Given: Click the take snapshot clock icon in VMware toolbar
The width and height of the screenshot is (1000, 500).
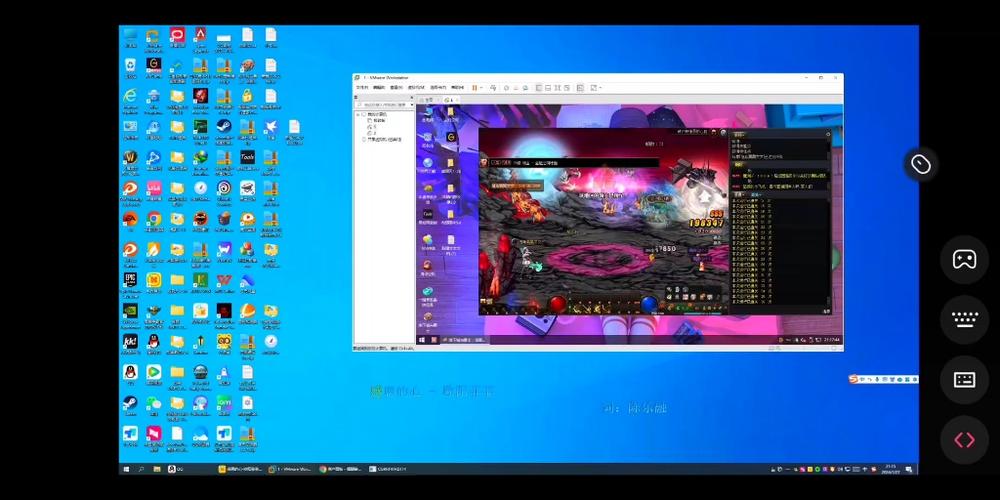Looking at the screenshot, I should (x=506, y=87).
